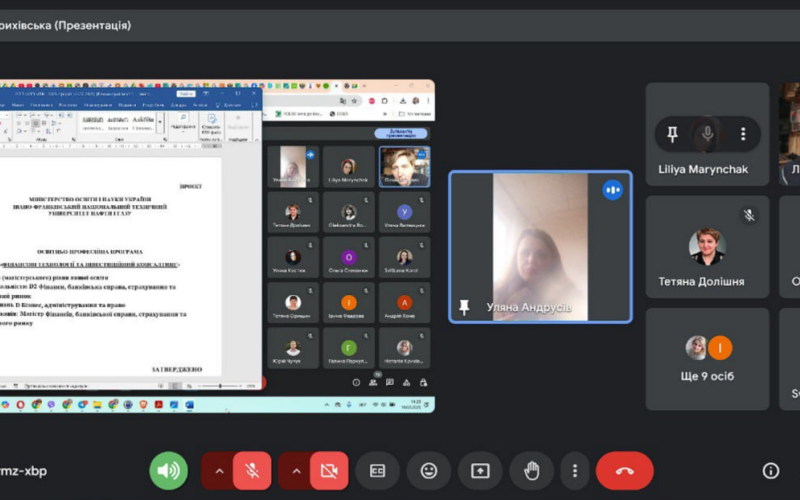Expand hidden tray icons in shared taskbar
This screenshot has height=500, width=800.
pyautogui.click(x=327, y=405)
